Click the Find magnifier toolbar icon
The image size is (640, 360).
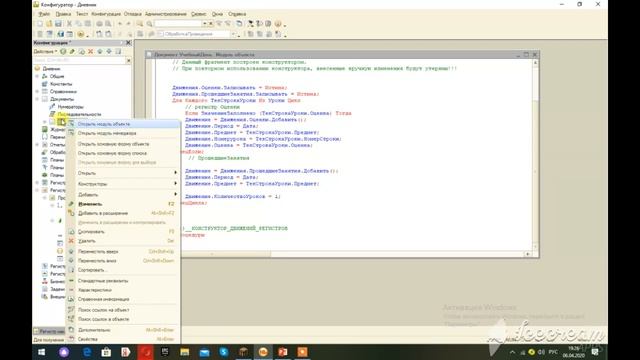[149, 24]
